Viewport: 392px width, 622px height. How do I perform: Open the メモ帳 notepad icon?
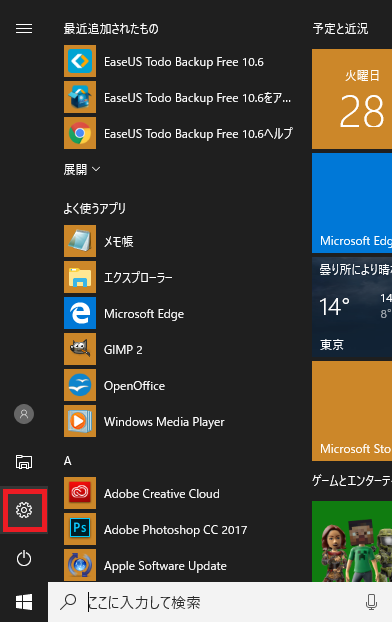(80, 241)
